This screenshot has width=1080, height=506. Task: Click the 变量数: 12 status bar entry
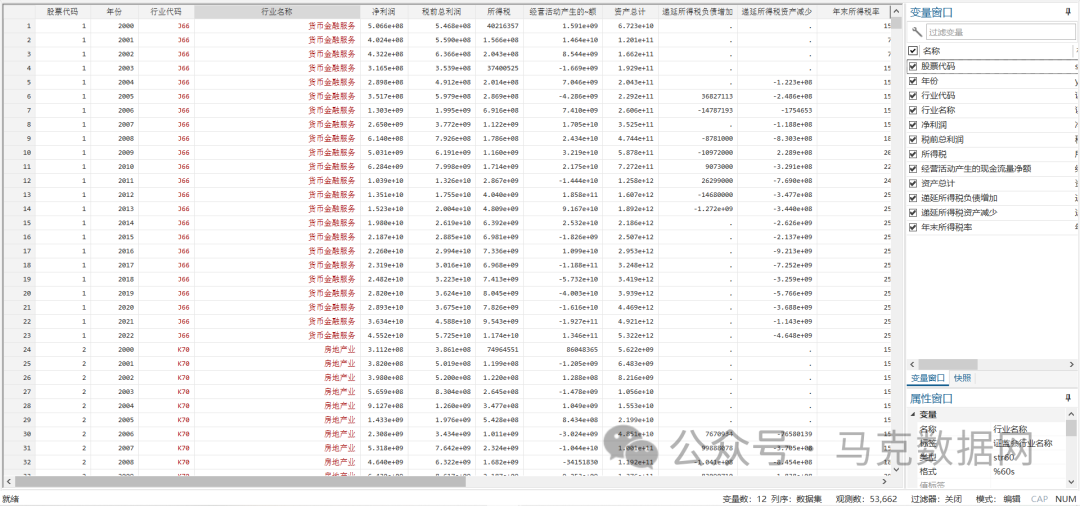click(745, 498)
